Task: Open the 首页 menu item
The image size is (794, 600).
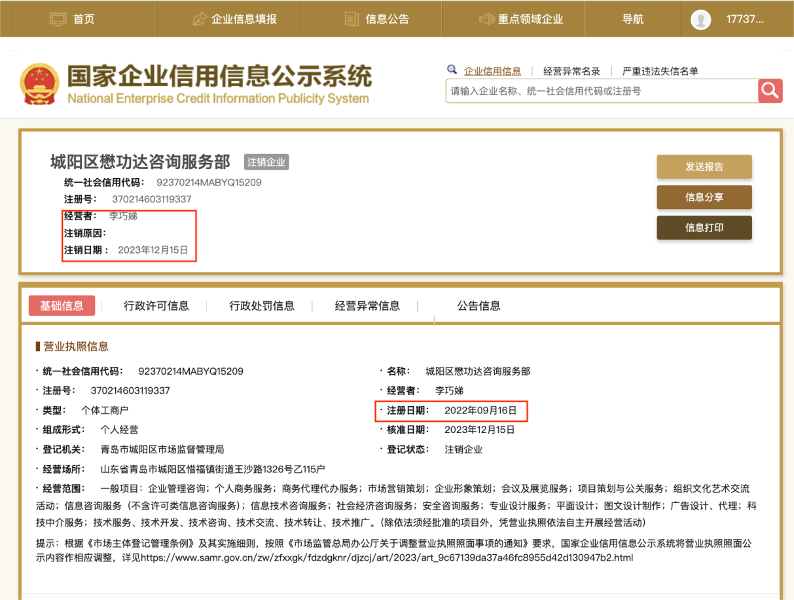Action: [x=84, y=19]
